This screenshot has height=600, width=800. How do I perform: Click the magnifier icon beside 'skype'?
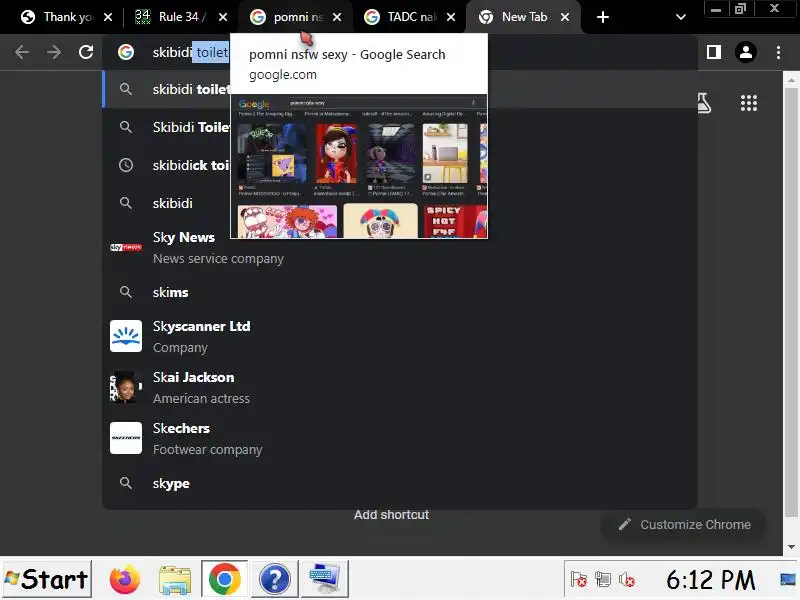point(126,483)
